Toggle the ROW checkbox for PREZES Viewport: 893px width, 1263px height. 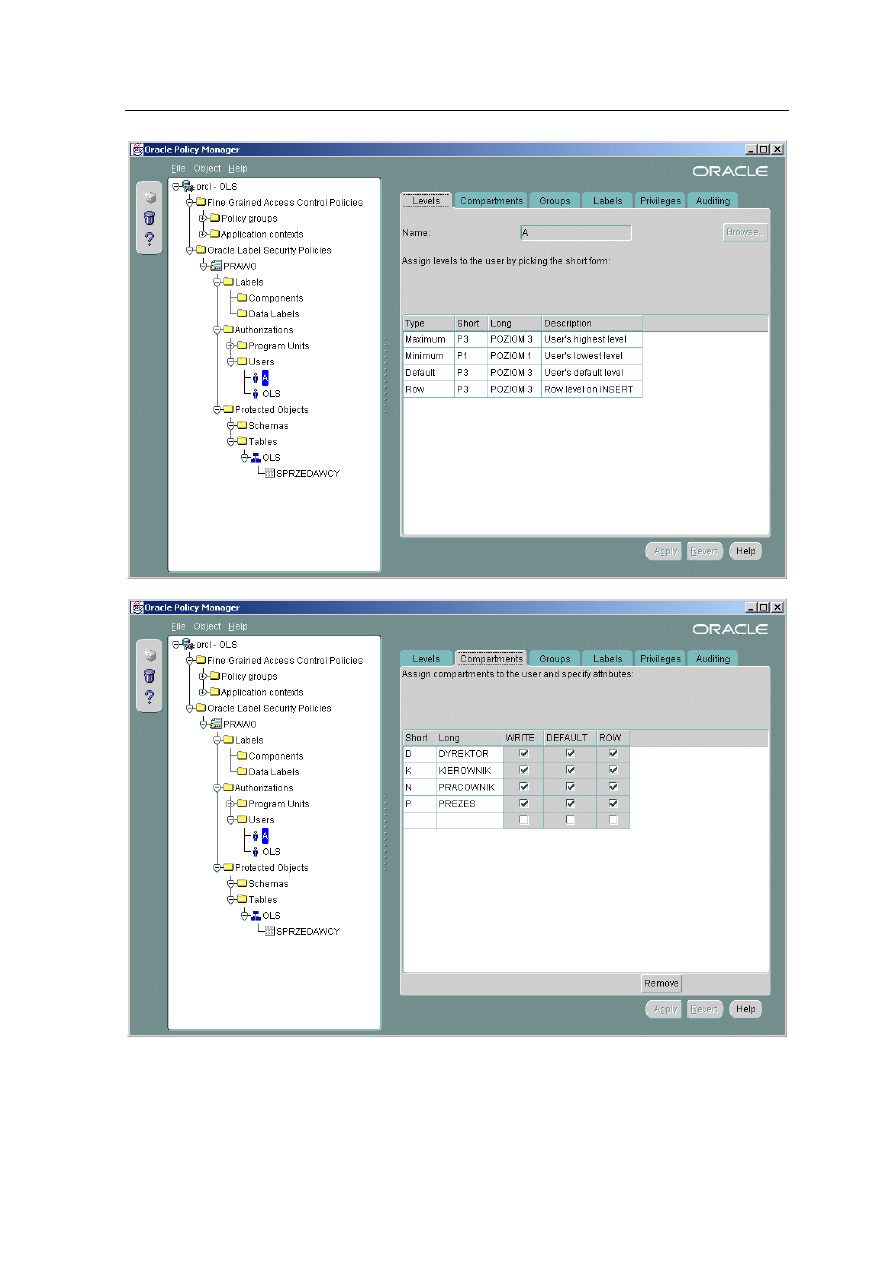click(x=613, y=803)
